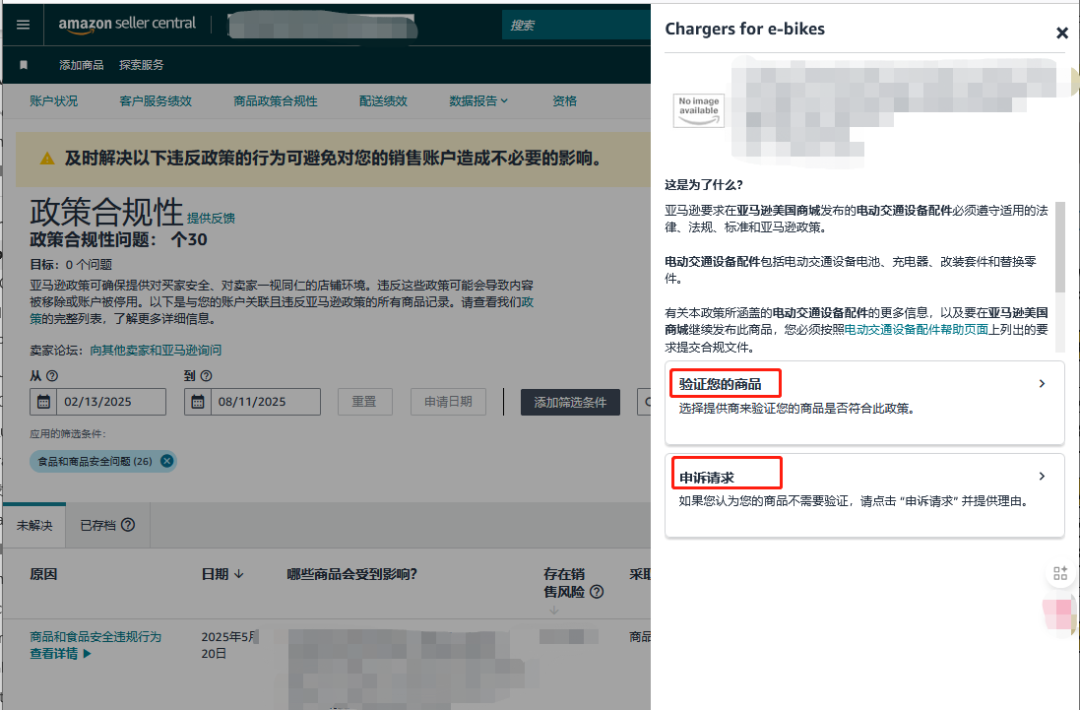The image size is (1080, 710).
Task: Expand 查看详情 under 商品和食品安全违规行为
Action: [60, 654]
